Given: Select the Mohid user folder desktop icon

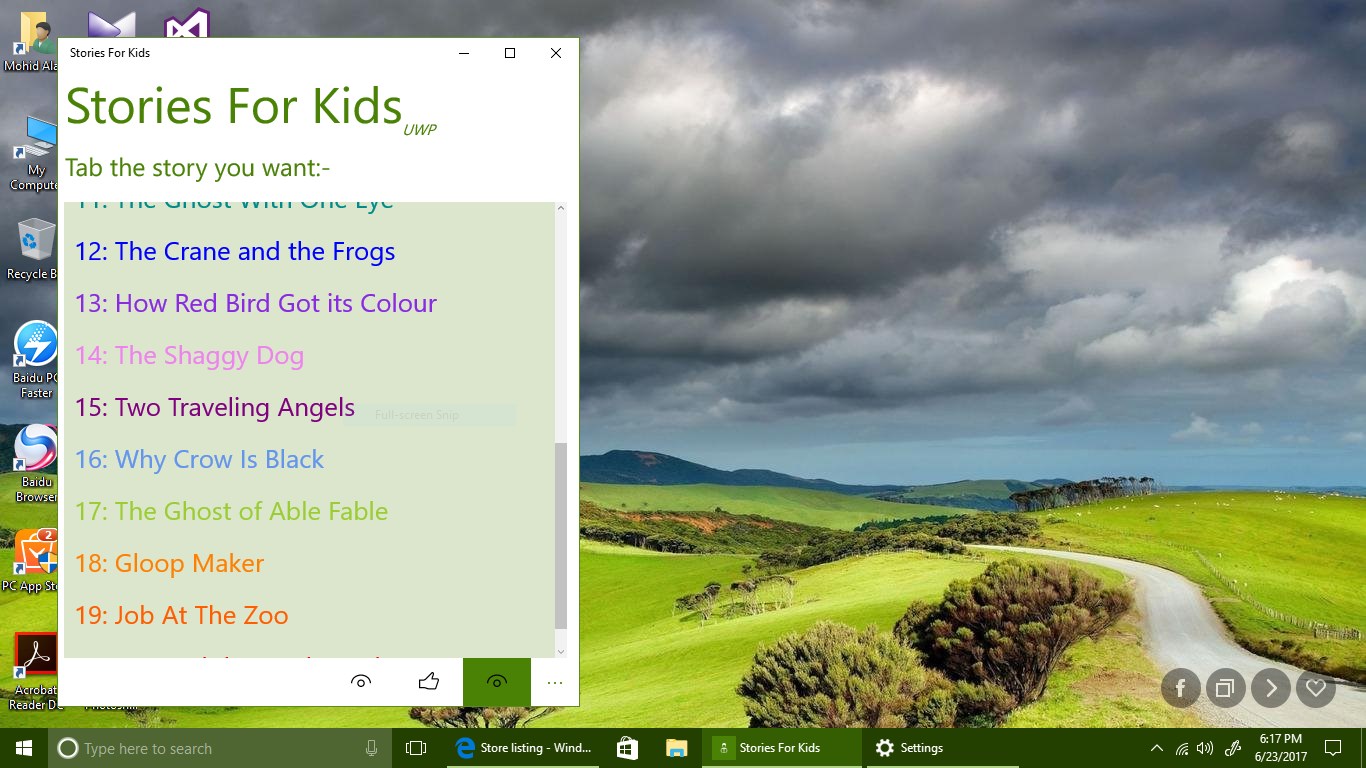Looking at the screenshot, I should 34,42.
